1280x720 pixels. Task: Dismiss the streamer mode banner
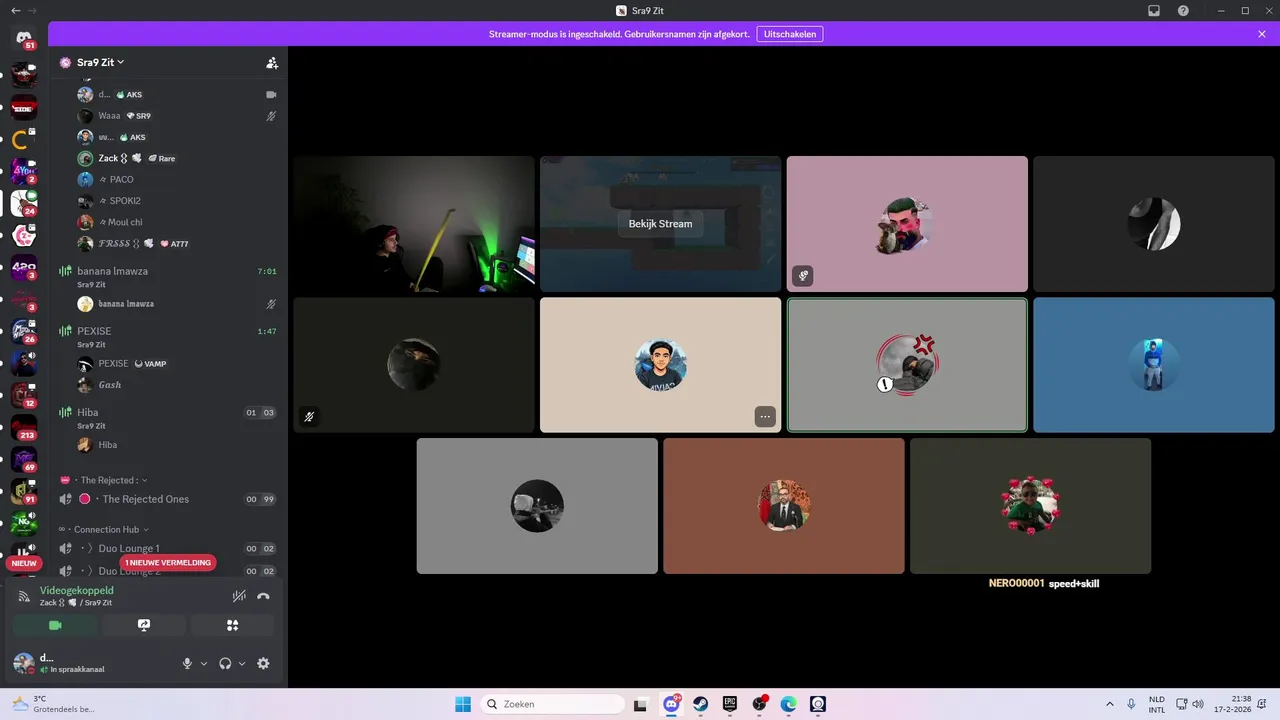(x=1262, y=34)
